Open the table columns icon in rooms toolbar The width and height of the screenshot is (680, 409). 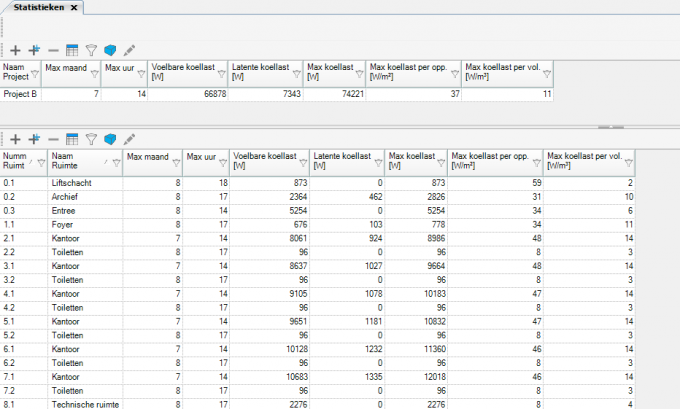click(x=72, y=139)
